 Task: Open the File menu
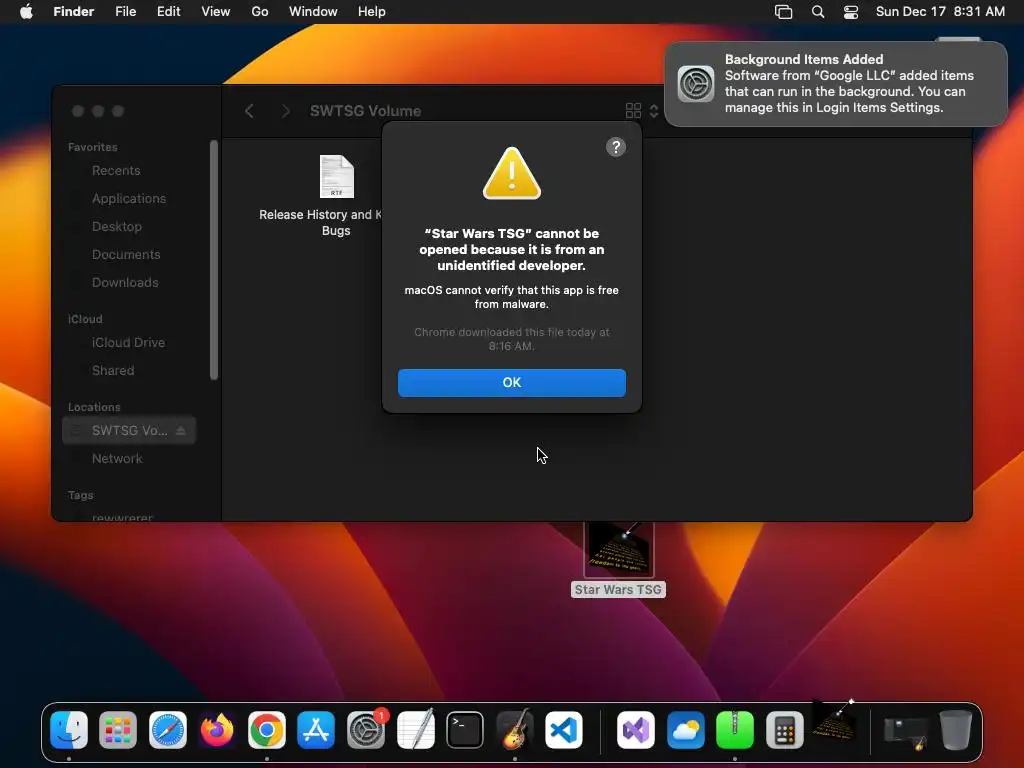[x=125, y=12]
